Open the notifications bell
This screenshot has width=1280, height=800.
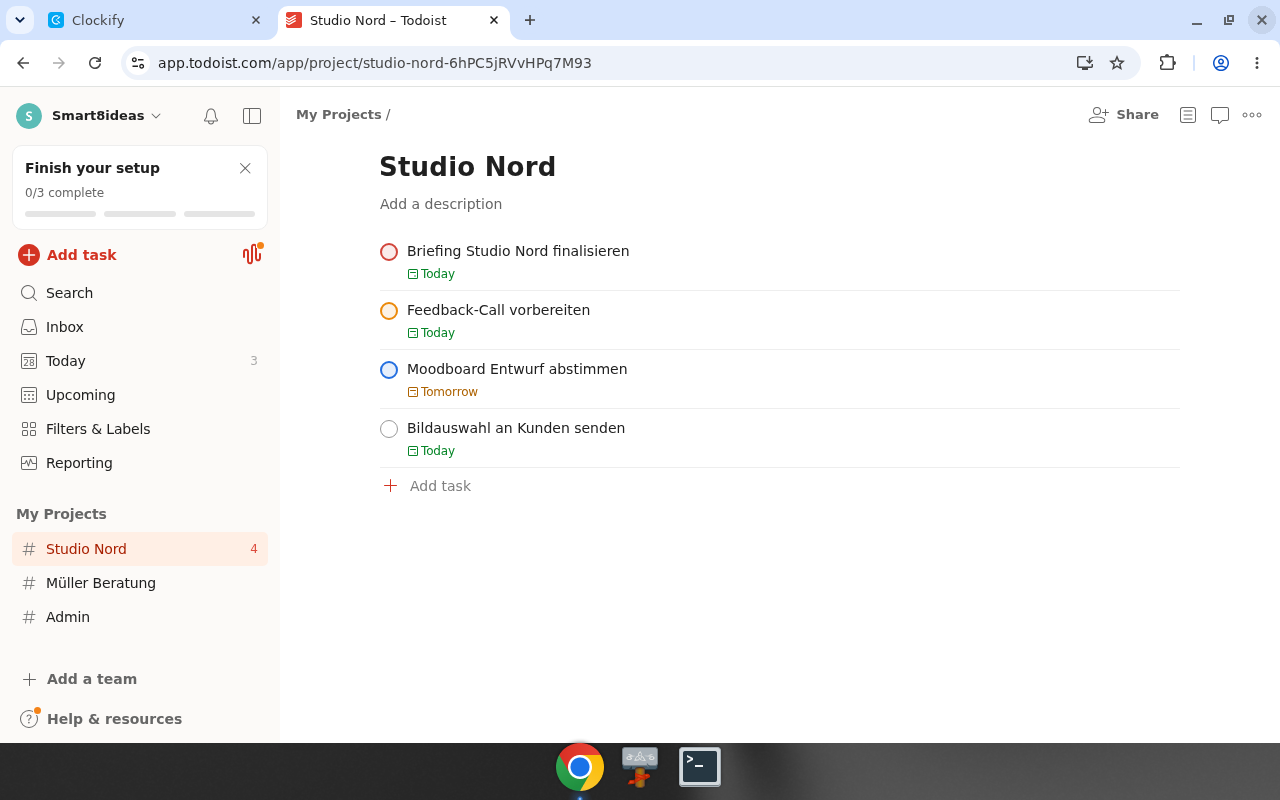[211, 116]
